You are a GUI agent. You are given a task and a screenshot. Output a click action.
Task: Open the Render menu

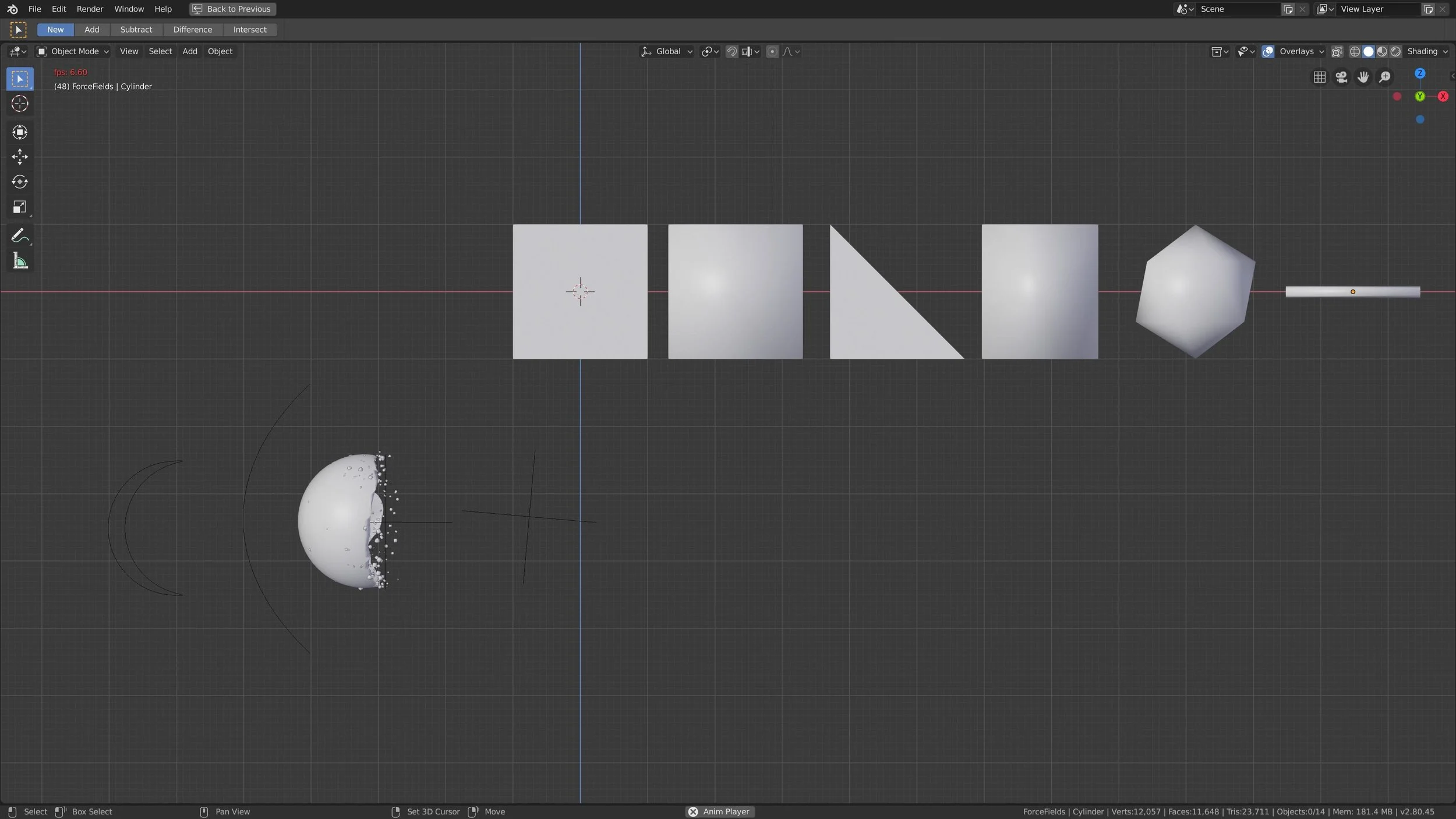coord(90,9)
